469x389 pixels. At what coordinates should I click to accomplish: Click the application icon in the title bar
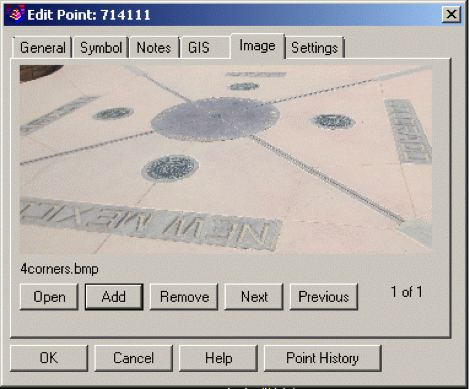(16, 15)
